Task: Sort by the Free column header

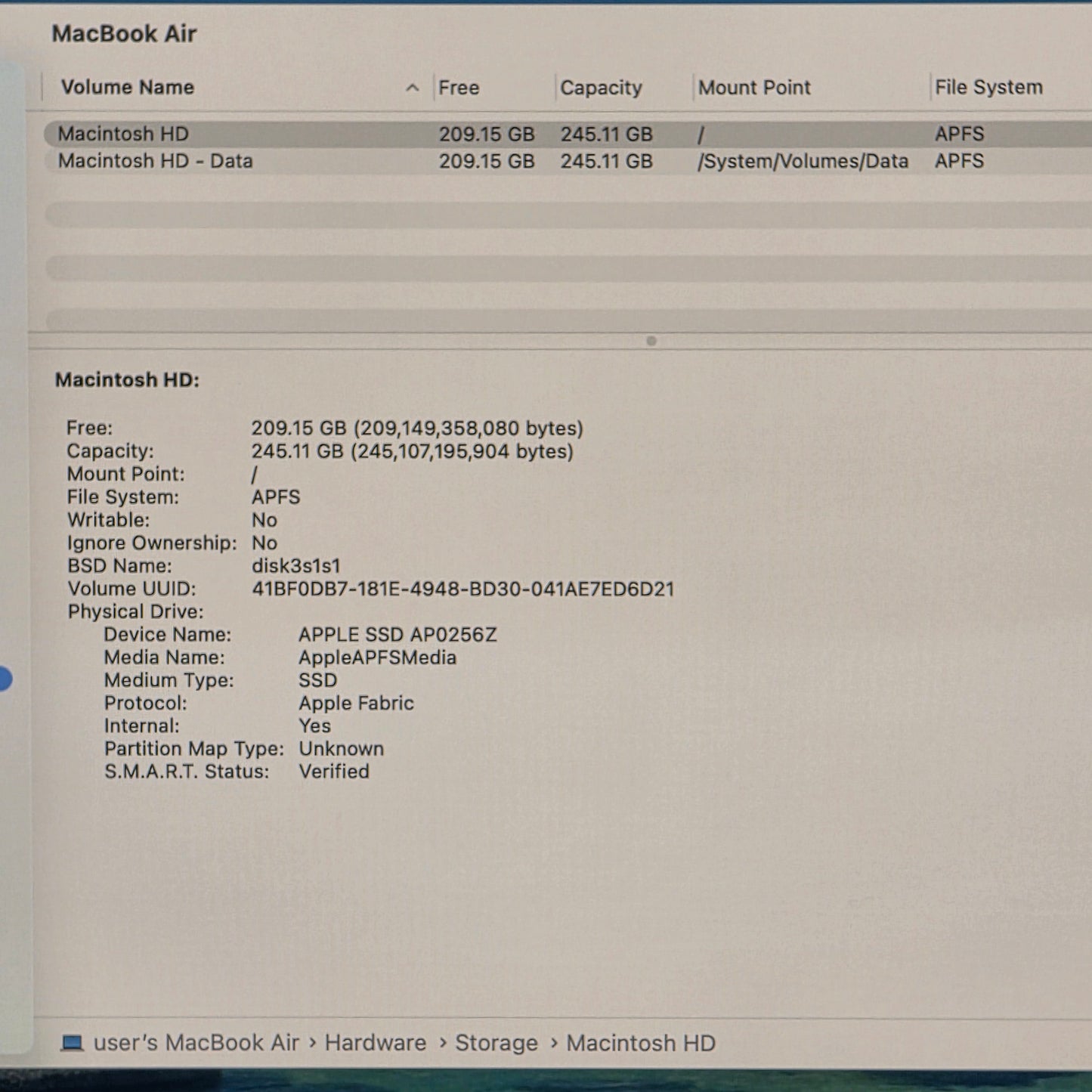Action: pyautogui.click(x=459, y=88)
